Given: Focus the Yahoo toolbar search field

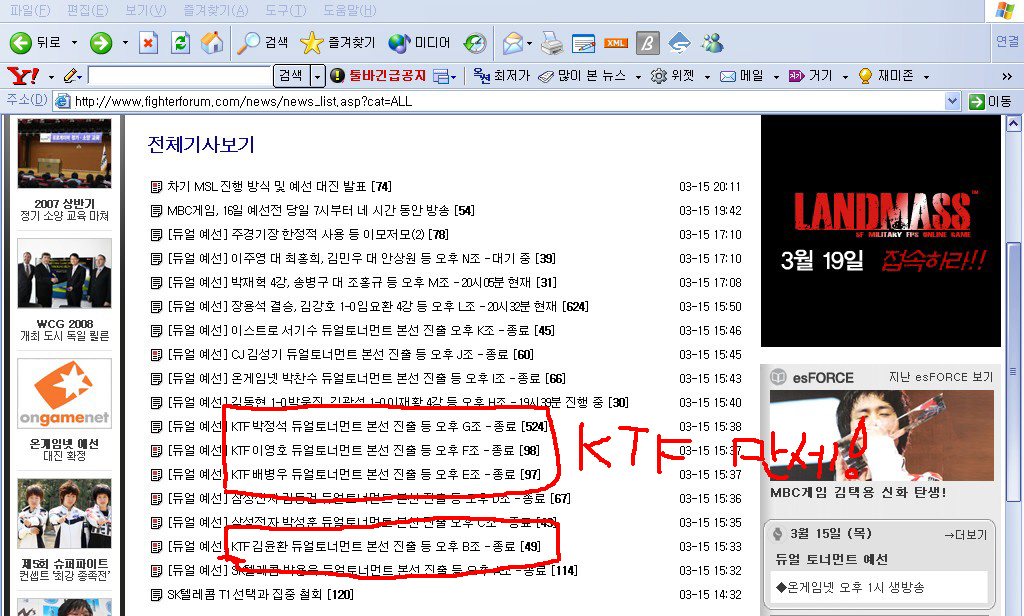Looking at the screenshot, I should coord(180,76).
